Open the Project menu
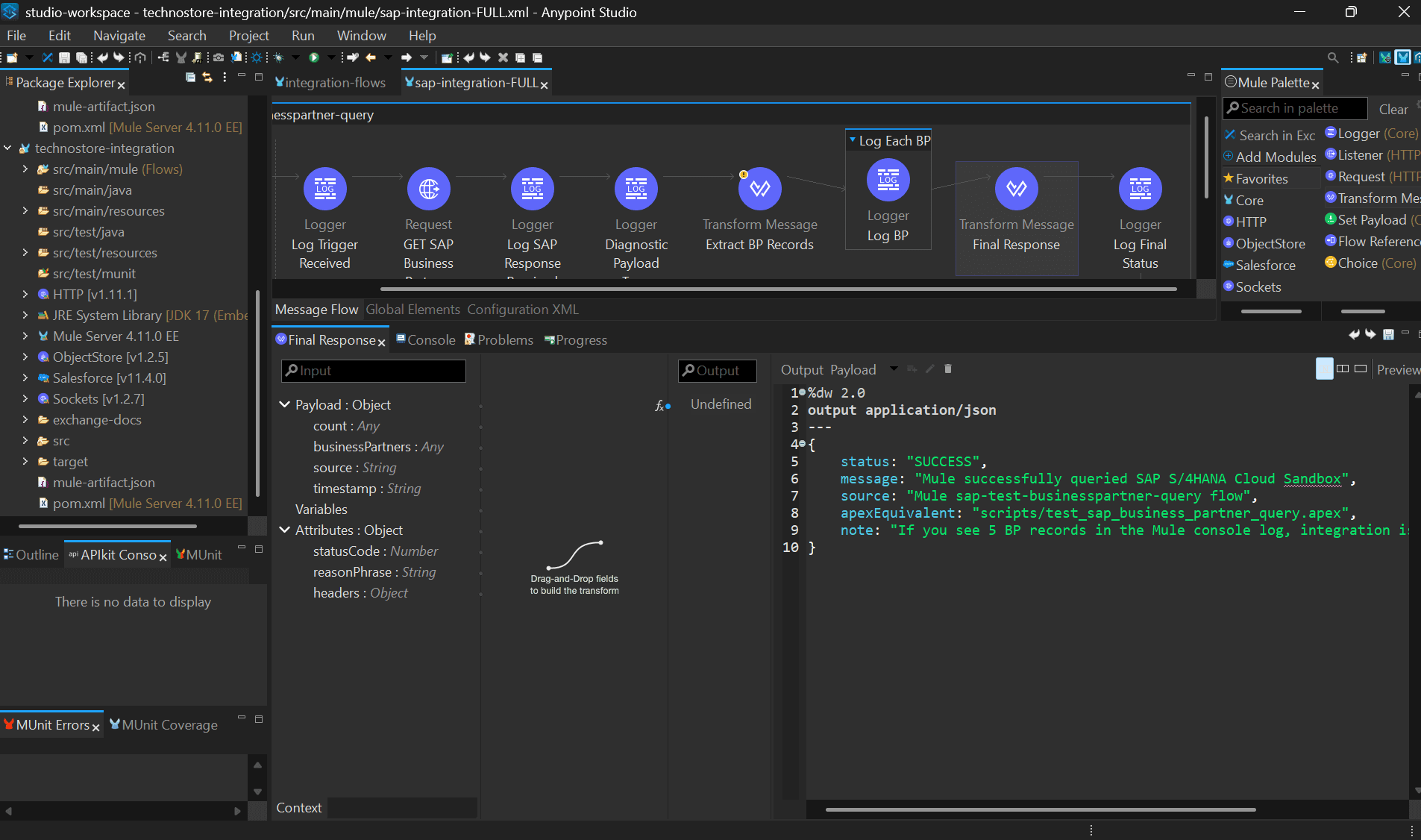 tap(249, 35)
